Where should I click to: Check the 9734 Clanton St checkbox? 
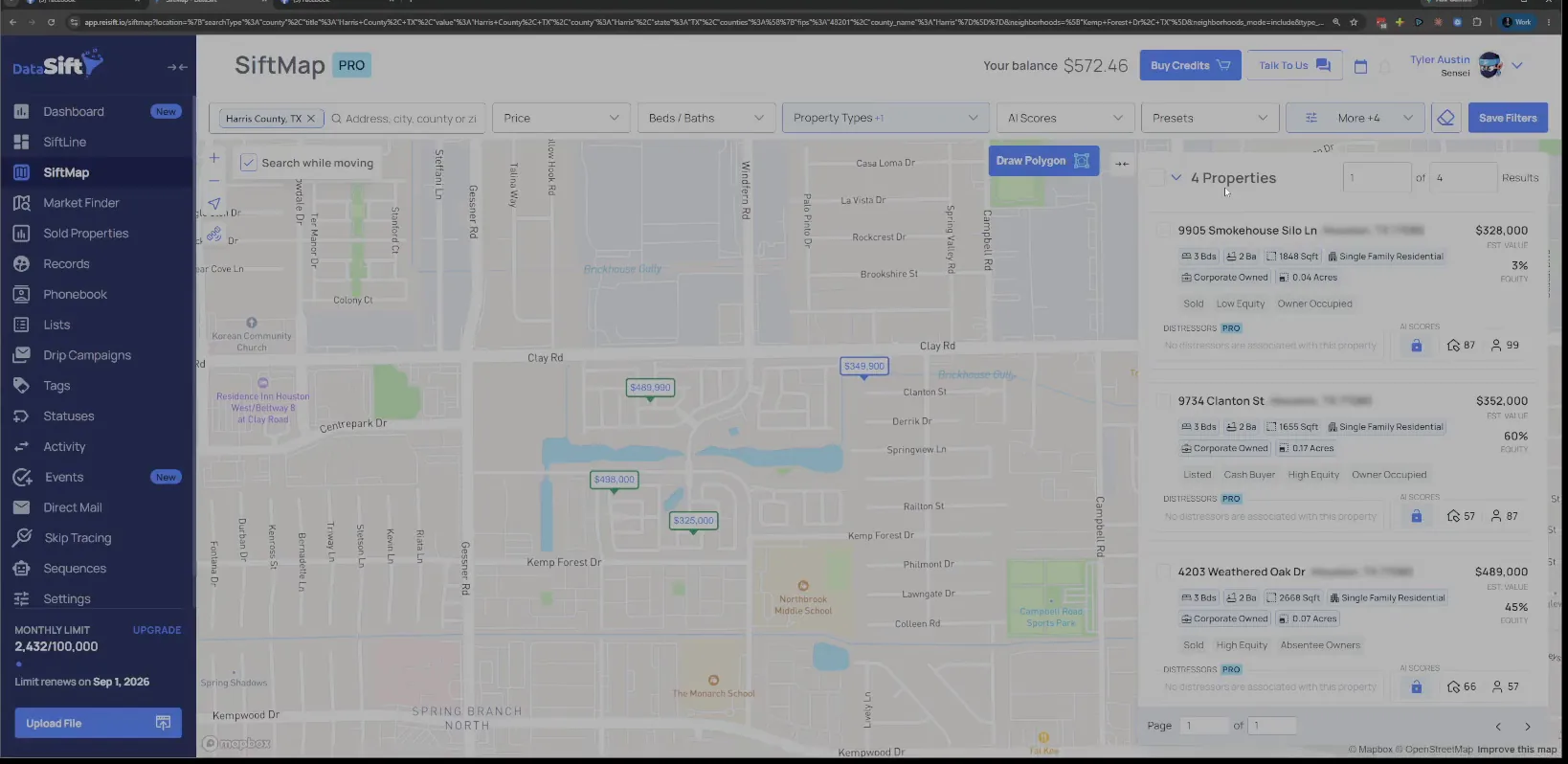tap(1163, 401)
